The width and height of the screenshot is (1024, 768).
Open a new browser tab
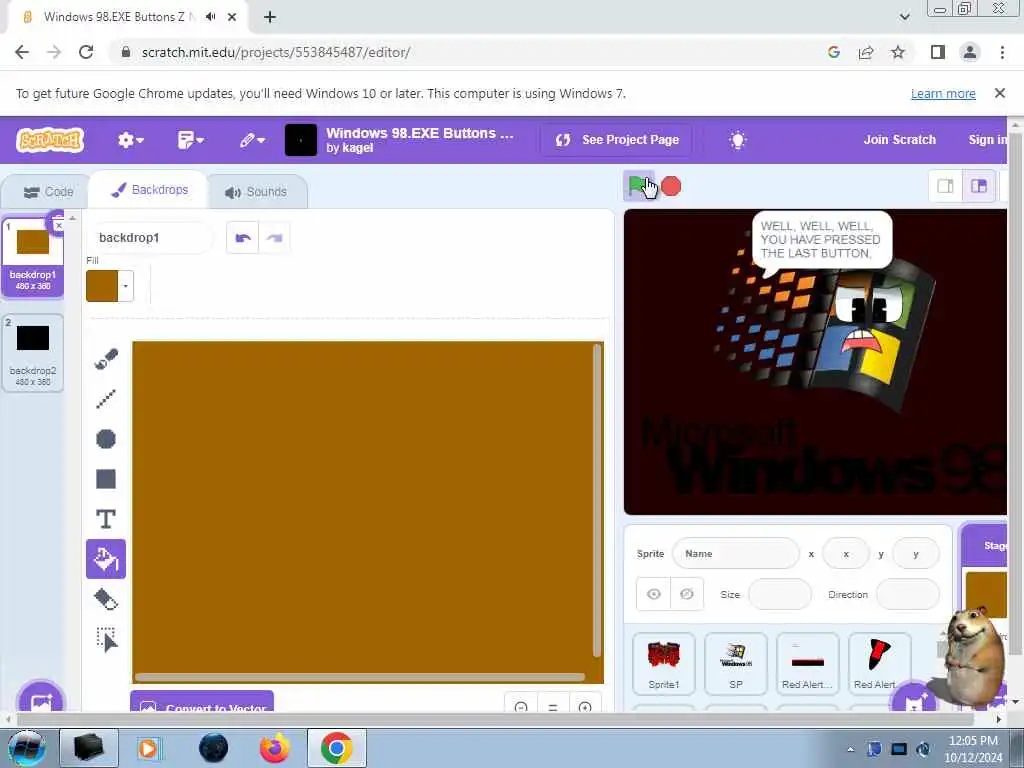[x=270, y=17]
